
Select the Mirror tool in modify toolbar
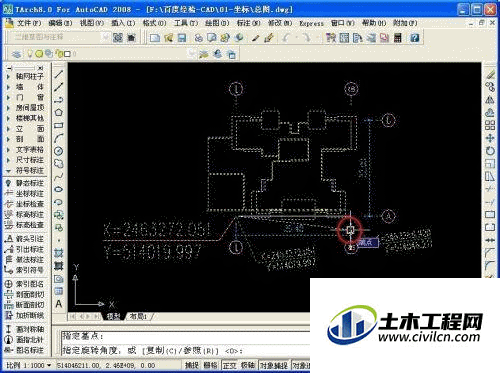(x=490, y=100)
